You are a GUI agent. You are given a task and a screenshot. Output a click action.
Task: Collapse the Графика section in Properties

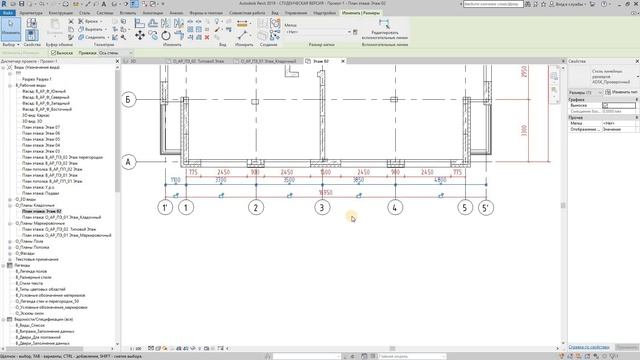tap(636, 100)
